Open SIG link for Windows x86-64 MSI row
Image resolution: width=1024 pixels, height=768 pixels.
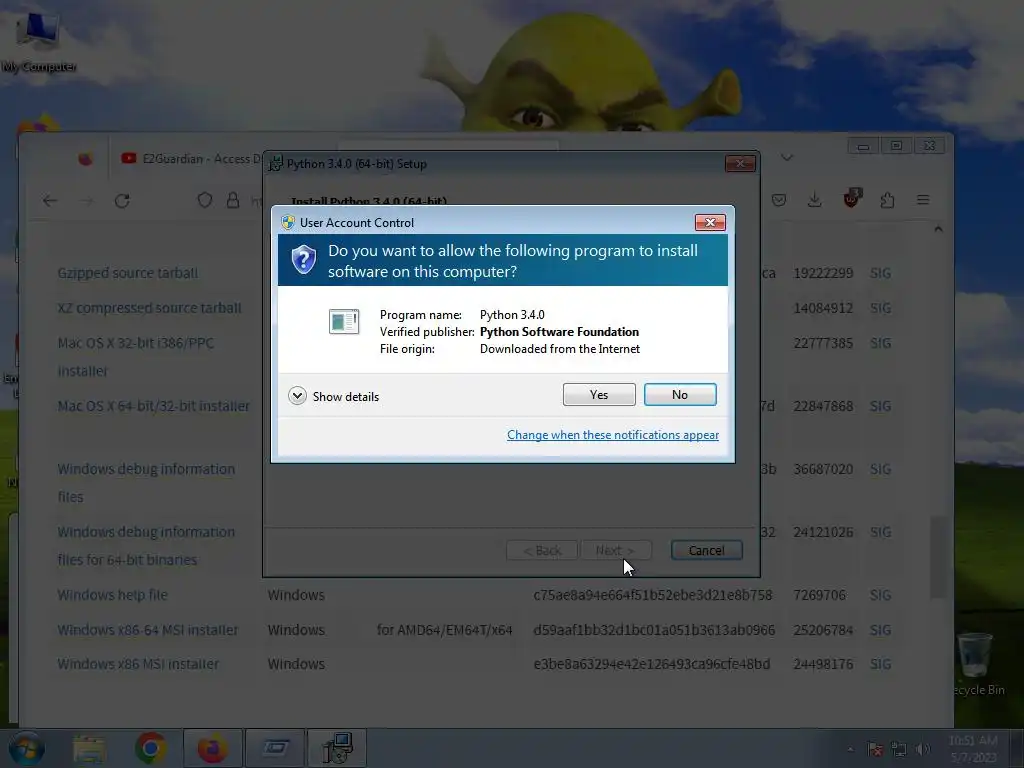880,630
